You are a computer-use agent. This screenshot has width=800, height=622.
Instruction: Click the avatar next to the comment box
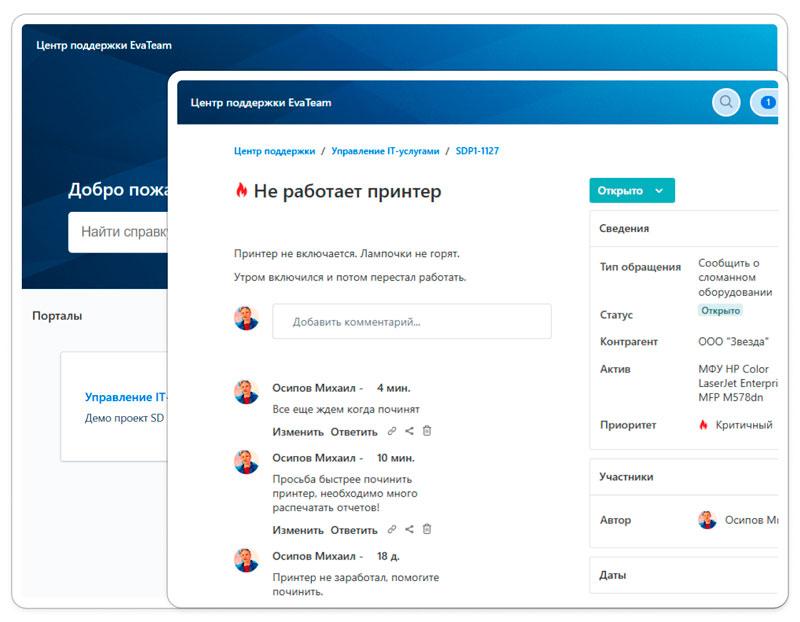click(x=246, y=321)
